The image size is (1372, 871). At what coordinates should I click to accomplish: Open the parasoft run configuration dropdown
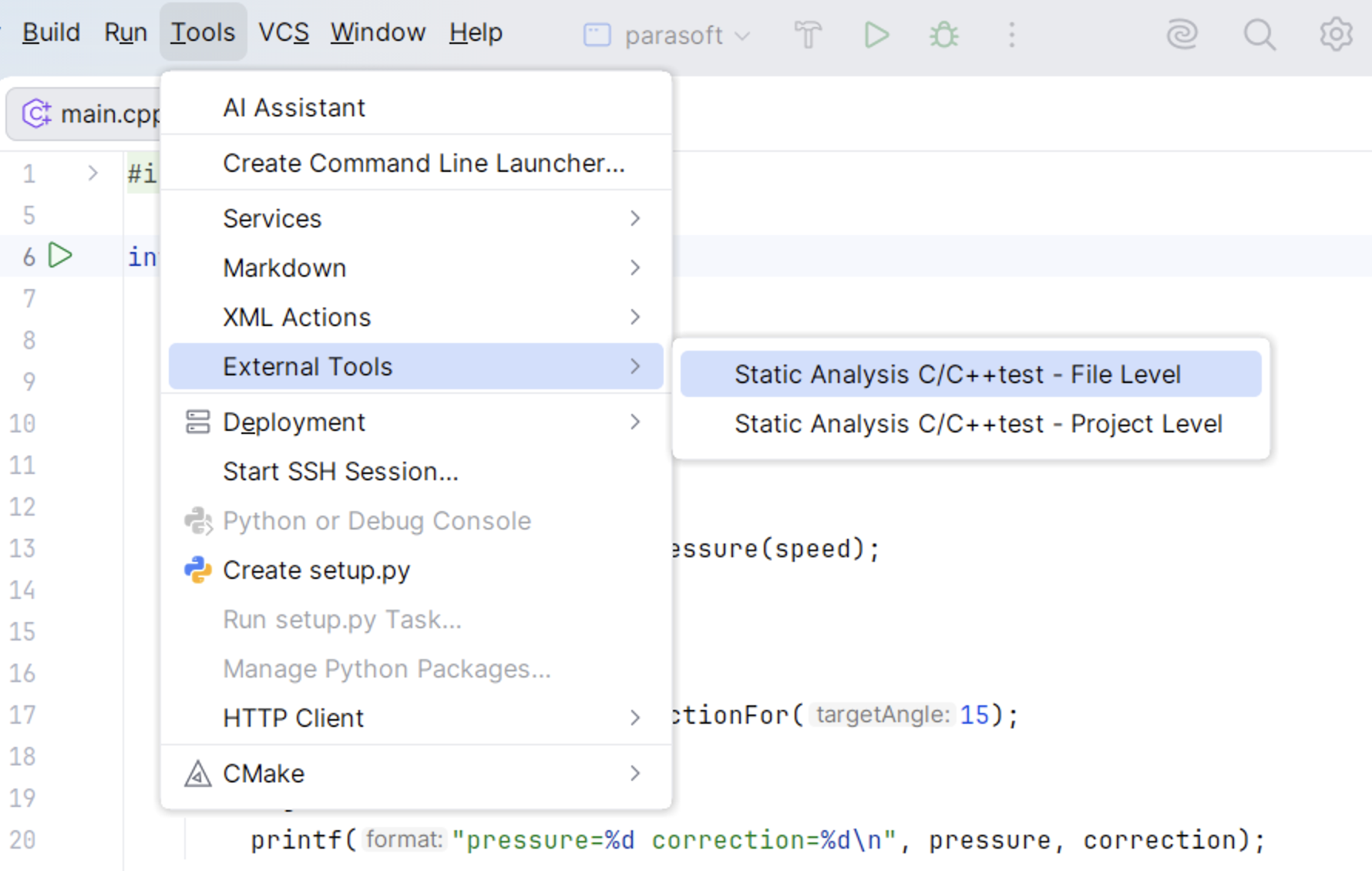click(668, 35)
